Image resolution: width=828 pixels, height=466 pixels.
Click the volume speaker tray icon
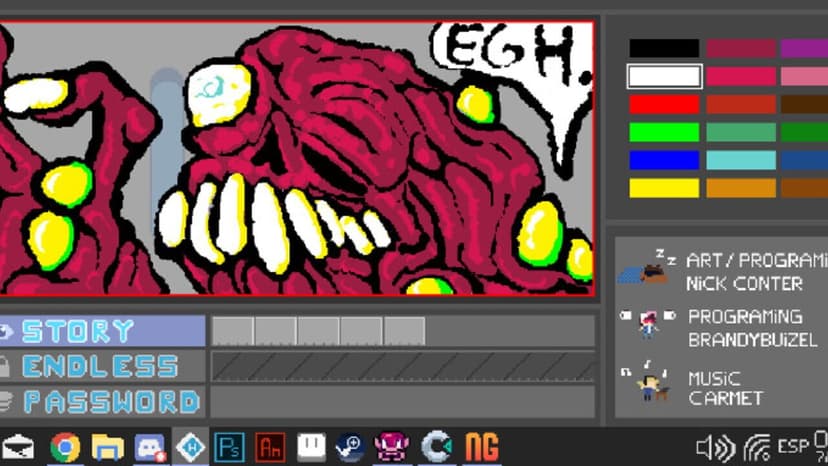pos(716,448)
